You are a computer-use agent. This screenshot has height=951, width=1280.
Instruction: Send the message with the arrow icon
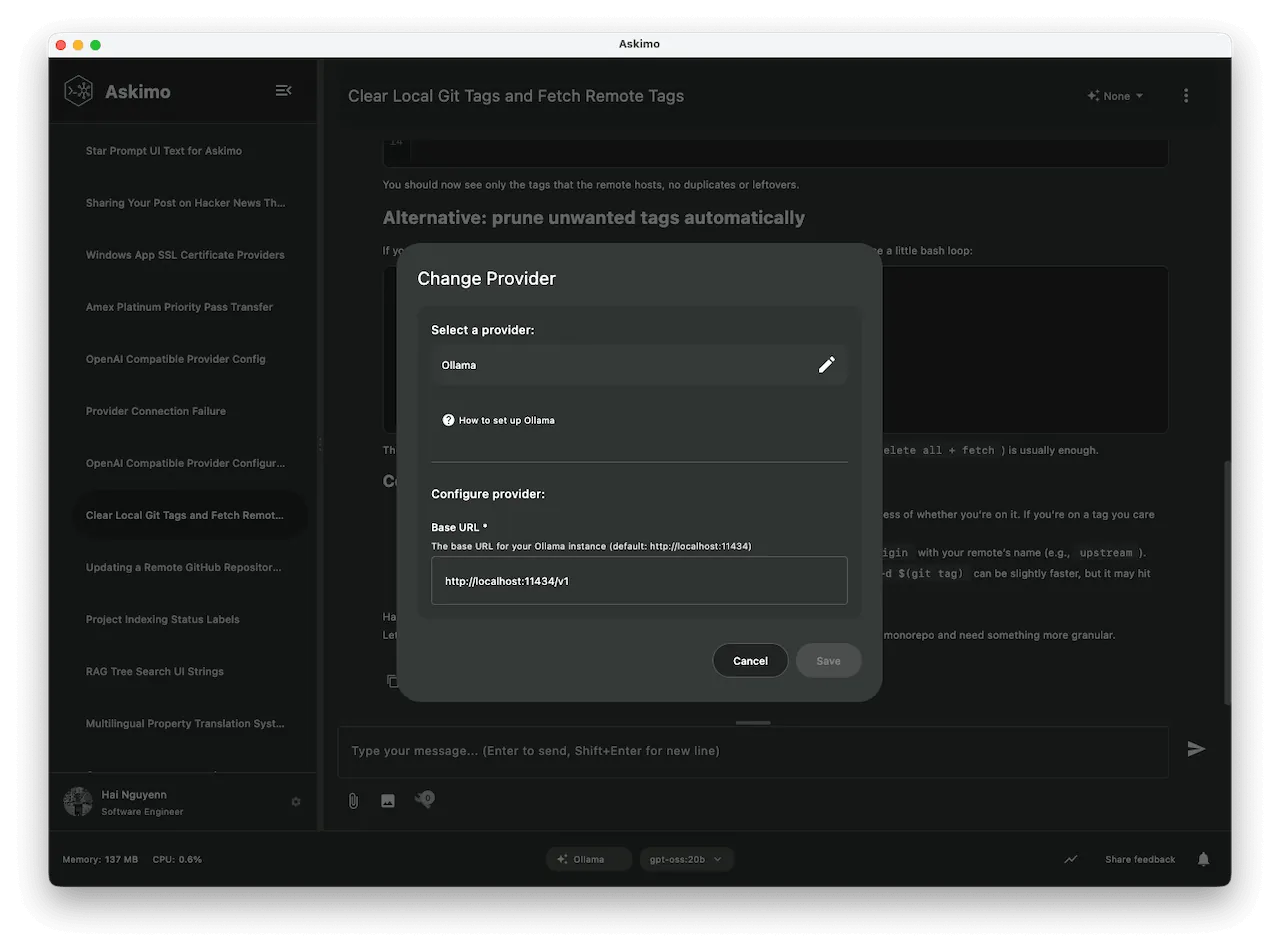click(1196, 749)
